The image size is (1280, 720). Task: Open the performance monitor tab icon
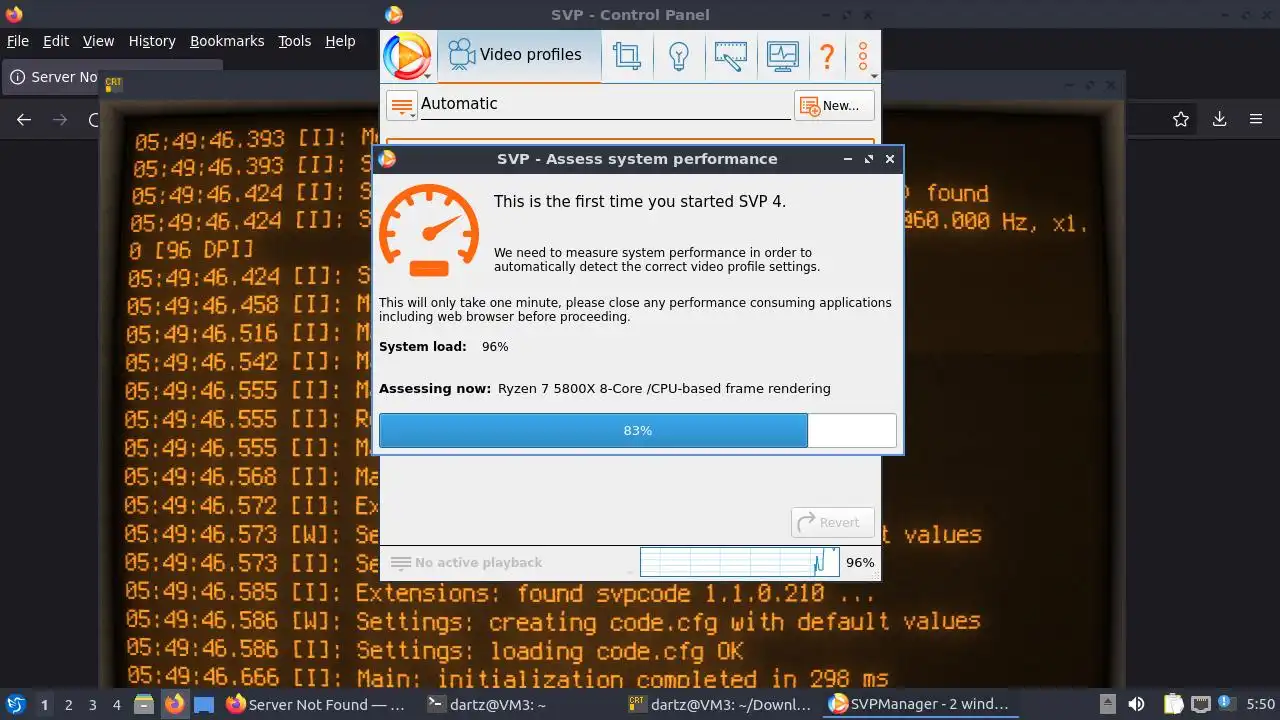[x=782, y=55]
